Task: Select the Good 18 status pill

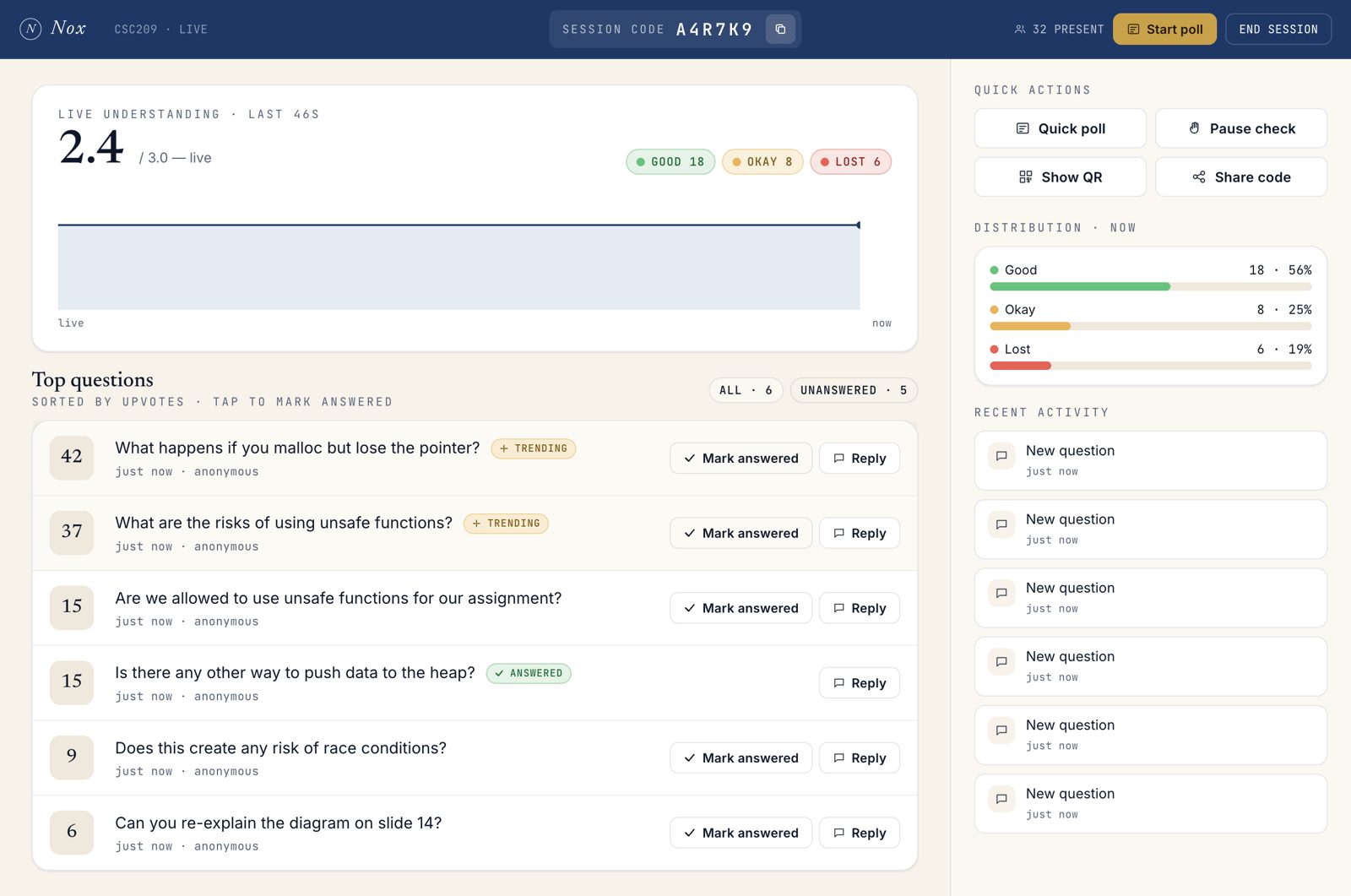Action: coord(670,161)
